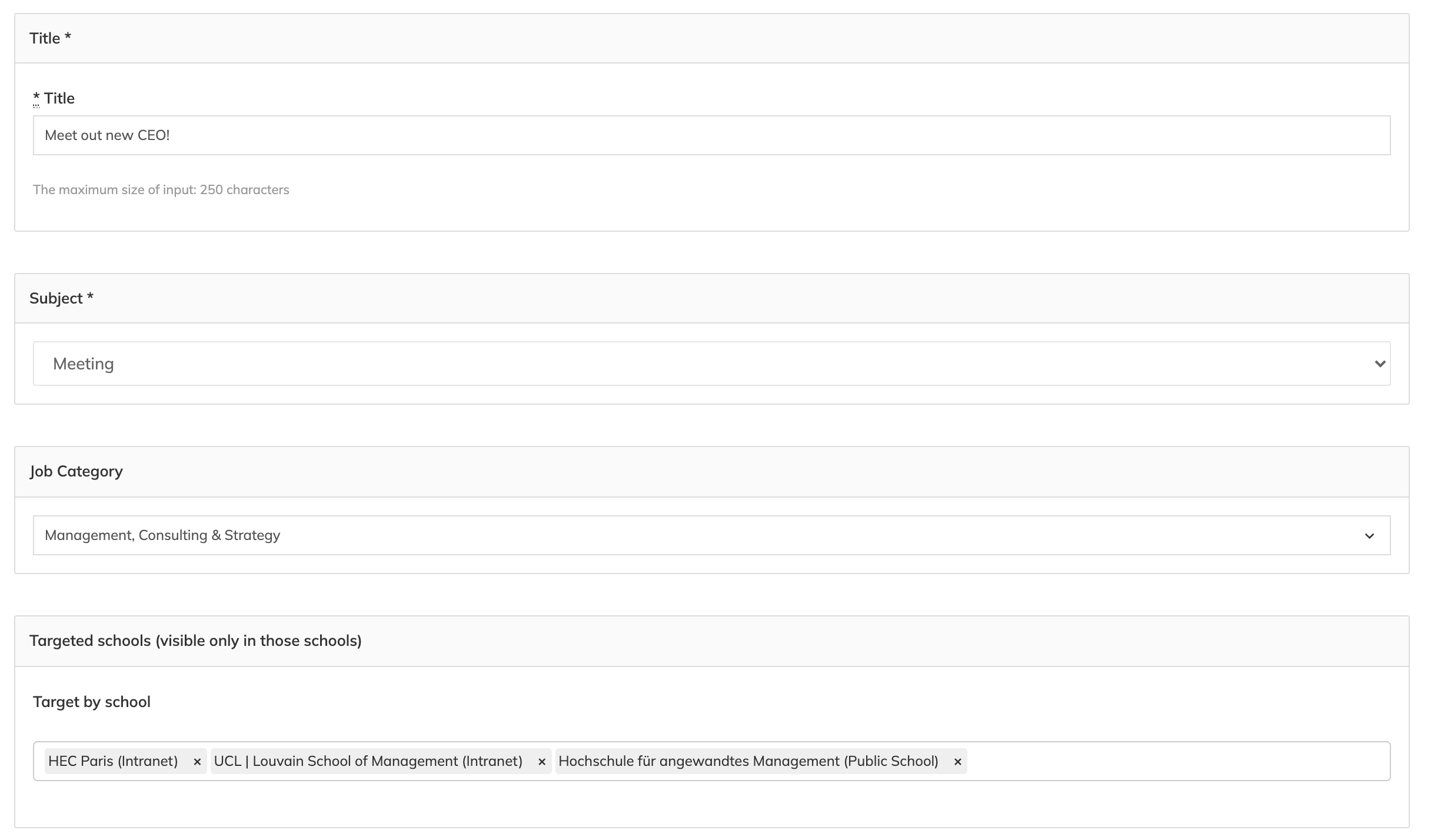Viewport: 1431px width, 840px height.
Task: Select the Hochschule (Public School) tag label
Action: pos(748,761)
